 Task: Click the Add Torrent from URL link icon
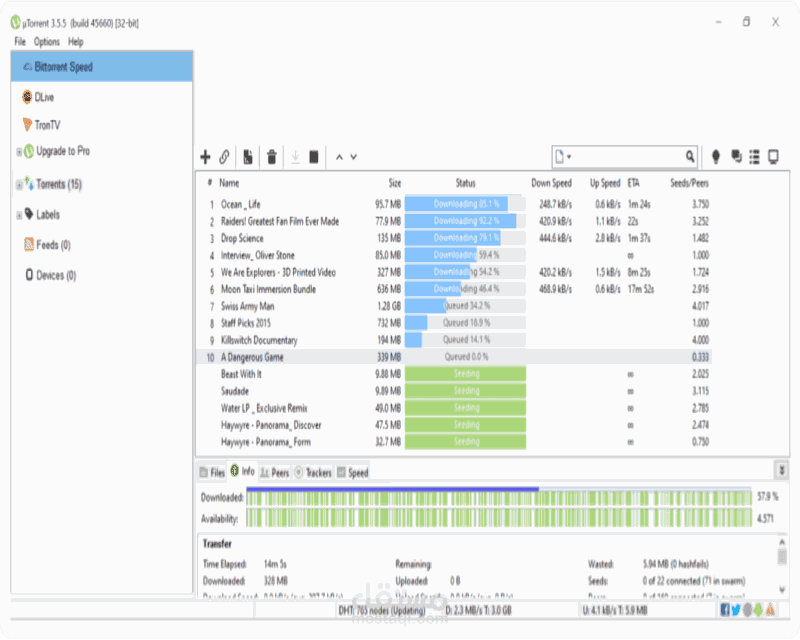(224, 157)
